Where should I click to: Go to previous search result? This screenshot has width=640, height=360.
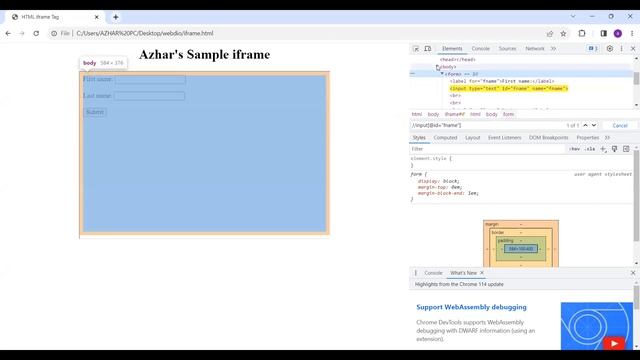(x=585, y=125)
